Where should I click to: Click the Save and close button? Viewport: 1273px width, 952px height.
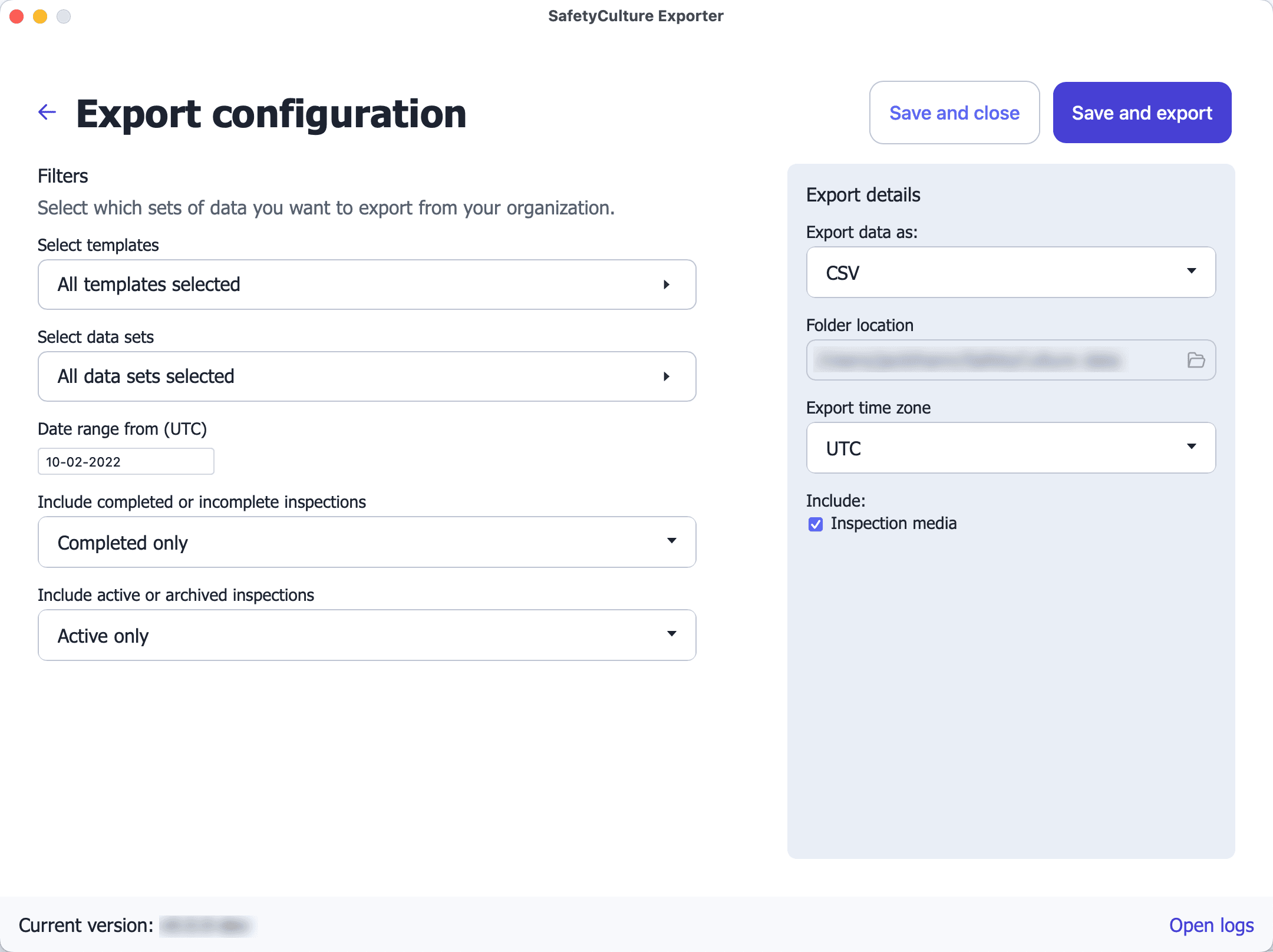point(954,112)
